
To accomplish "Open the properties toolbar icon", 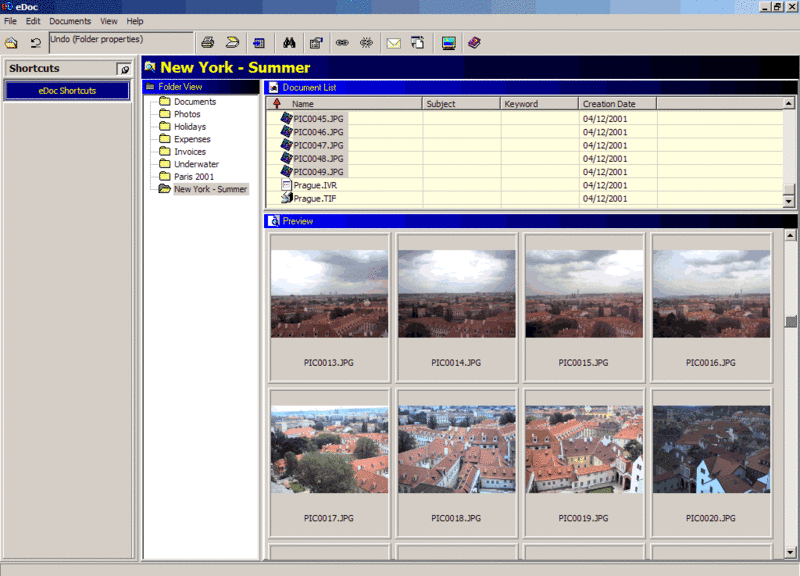I will click(316, 43).
